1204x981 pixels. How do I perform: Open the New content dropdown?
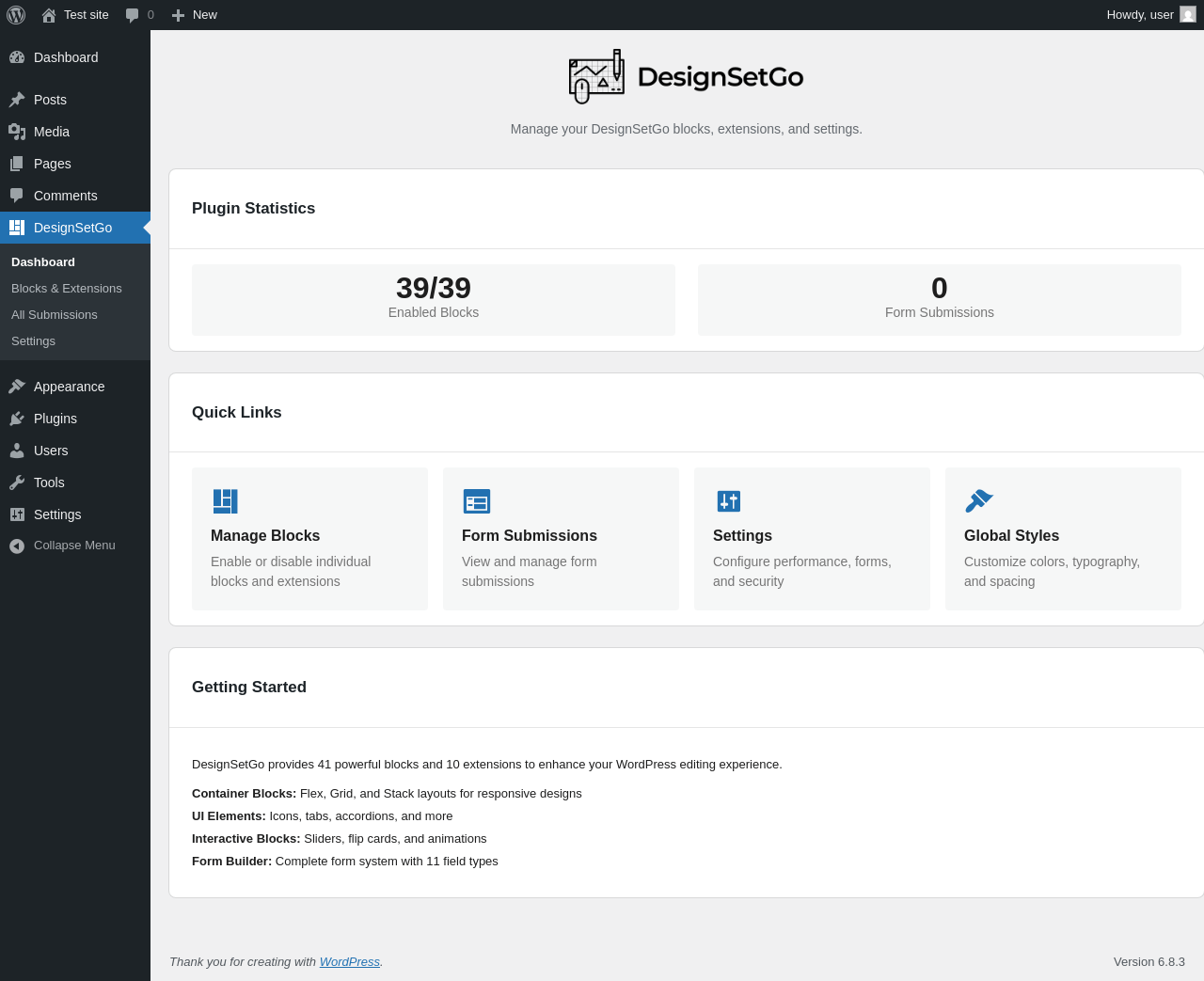(195, 15)
